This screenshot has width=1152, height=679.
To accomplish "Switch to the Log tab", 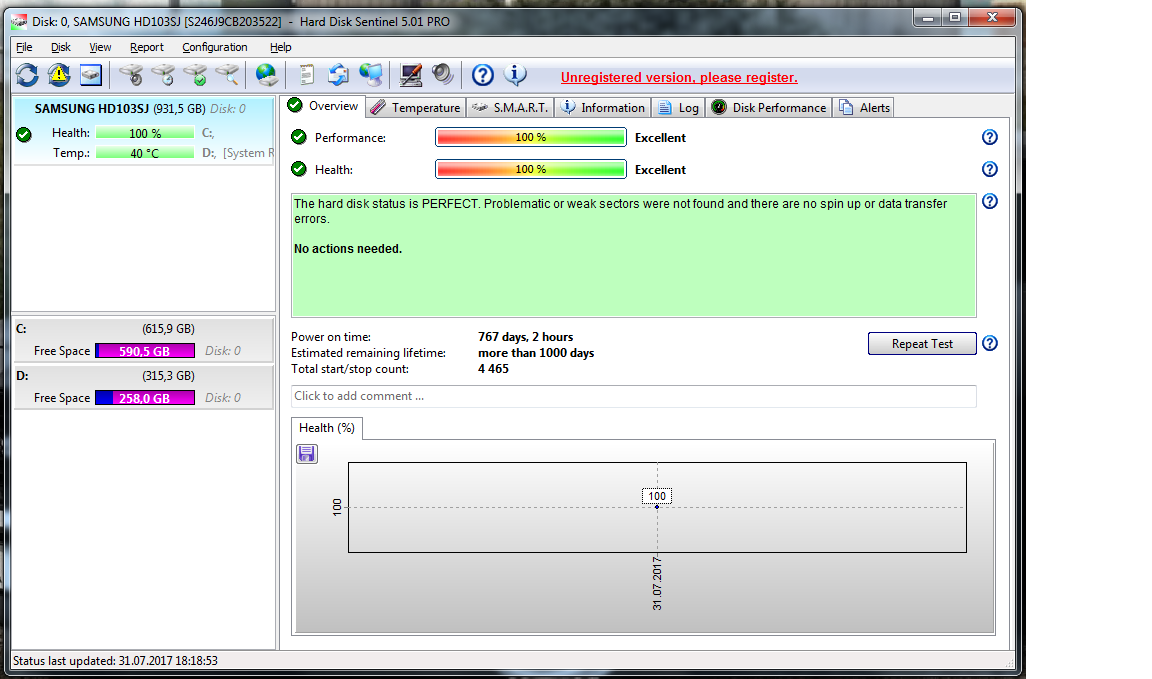I will (x=678, y=107).
